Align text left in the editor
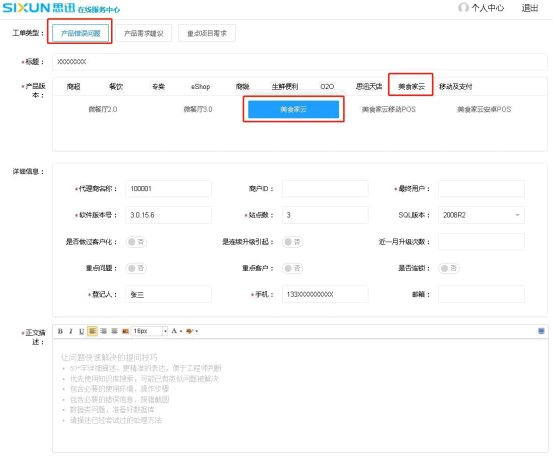 click(92, 331)
